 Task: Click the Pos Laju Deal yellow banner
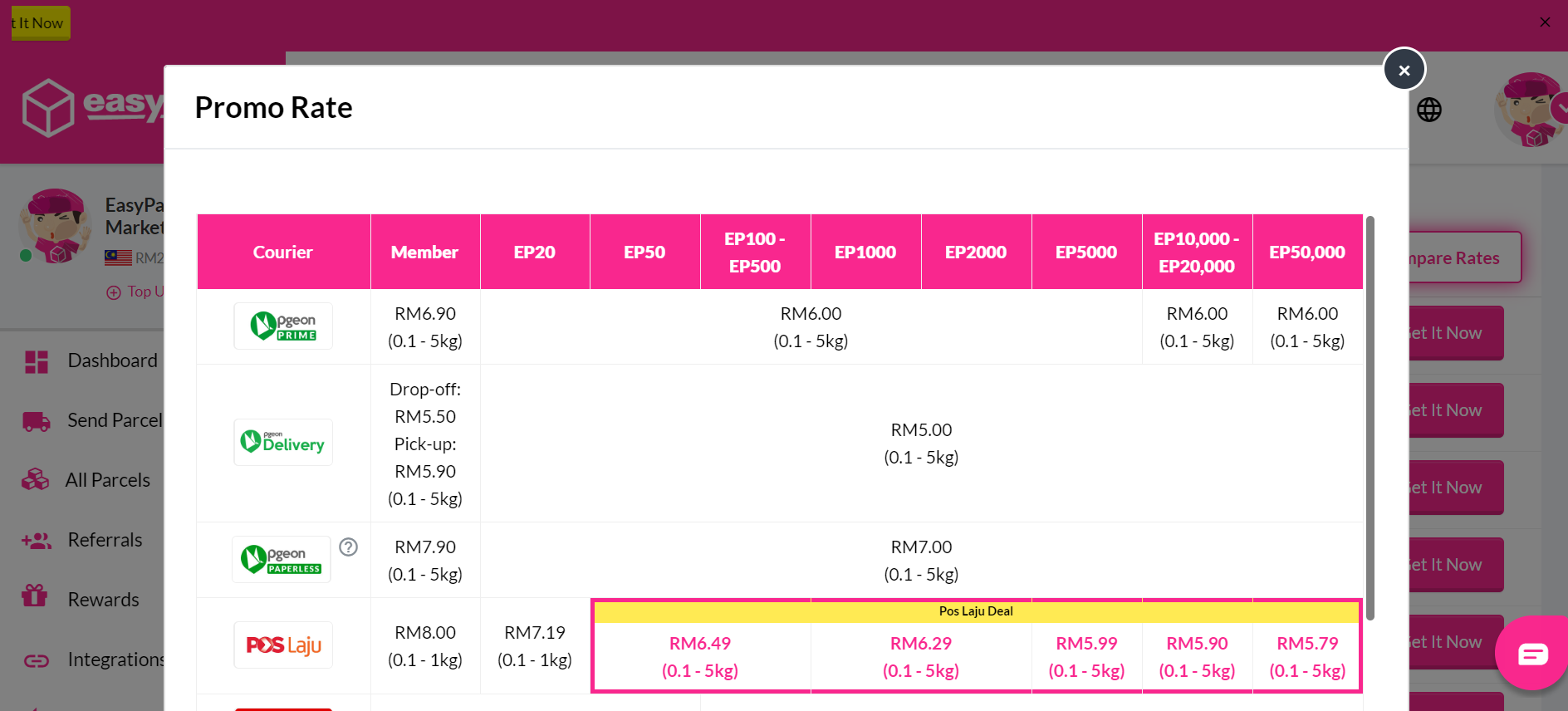976,611
